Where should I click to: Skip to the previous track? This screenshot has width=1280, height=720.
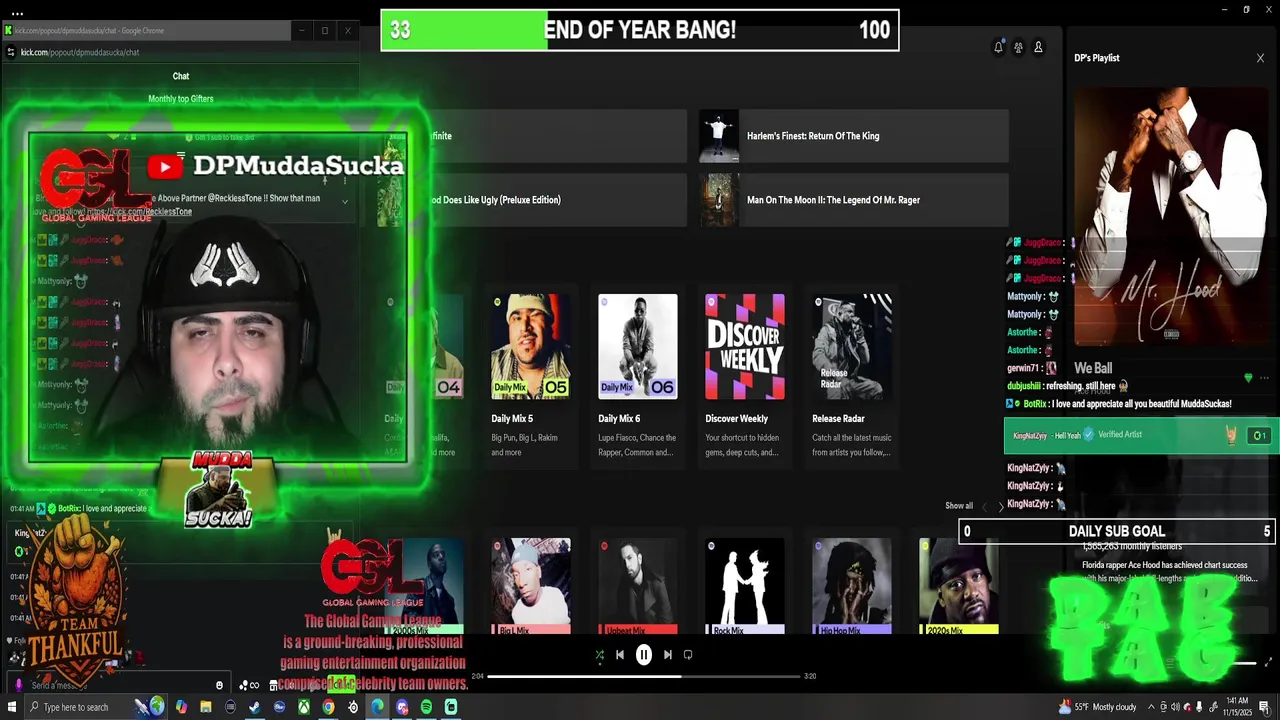point(619,655)
